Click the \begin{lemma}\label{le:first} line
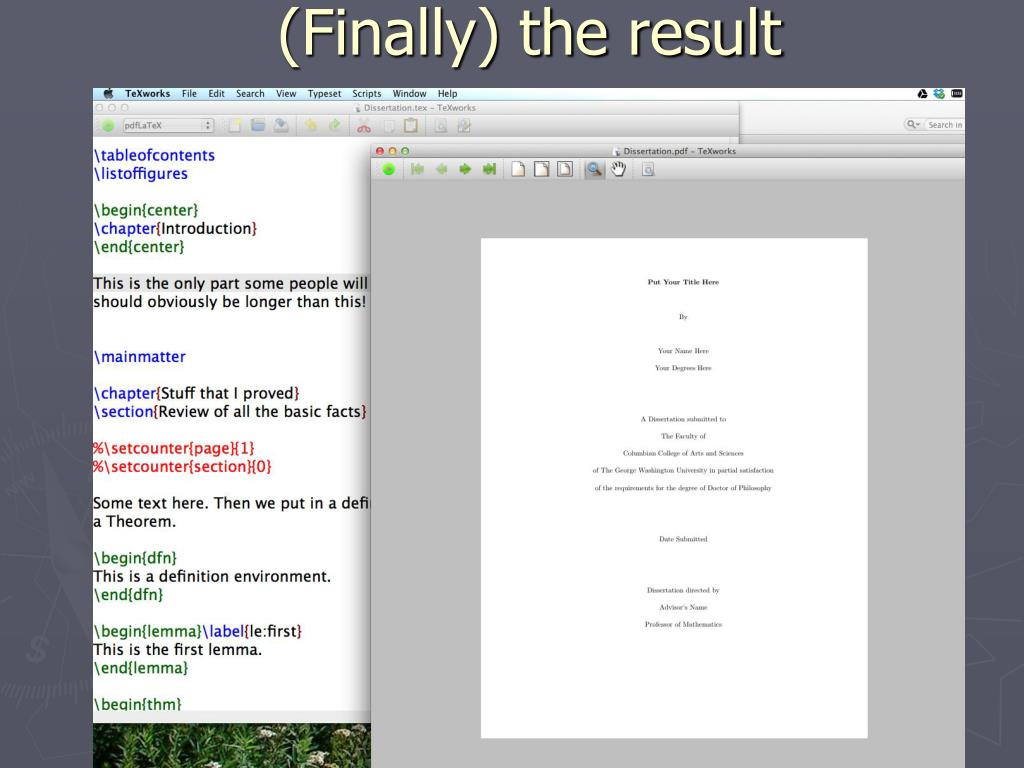The height and width of the screenshot is (768, 1024). tap(198, 632)
